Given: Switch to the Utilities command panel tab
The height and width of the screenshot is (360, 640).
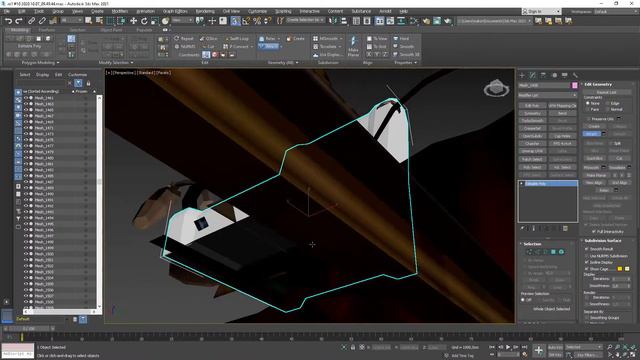Looking at the screenshot, I should 575,75.
